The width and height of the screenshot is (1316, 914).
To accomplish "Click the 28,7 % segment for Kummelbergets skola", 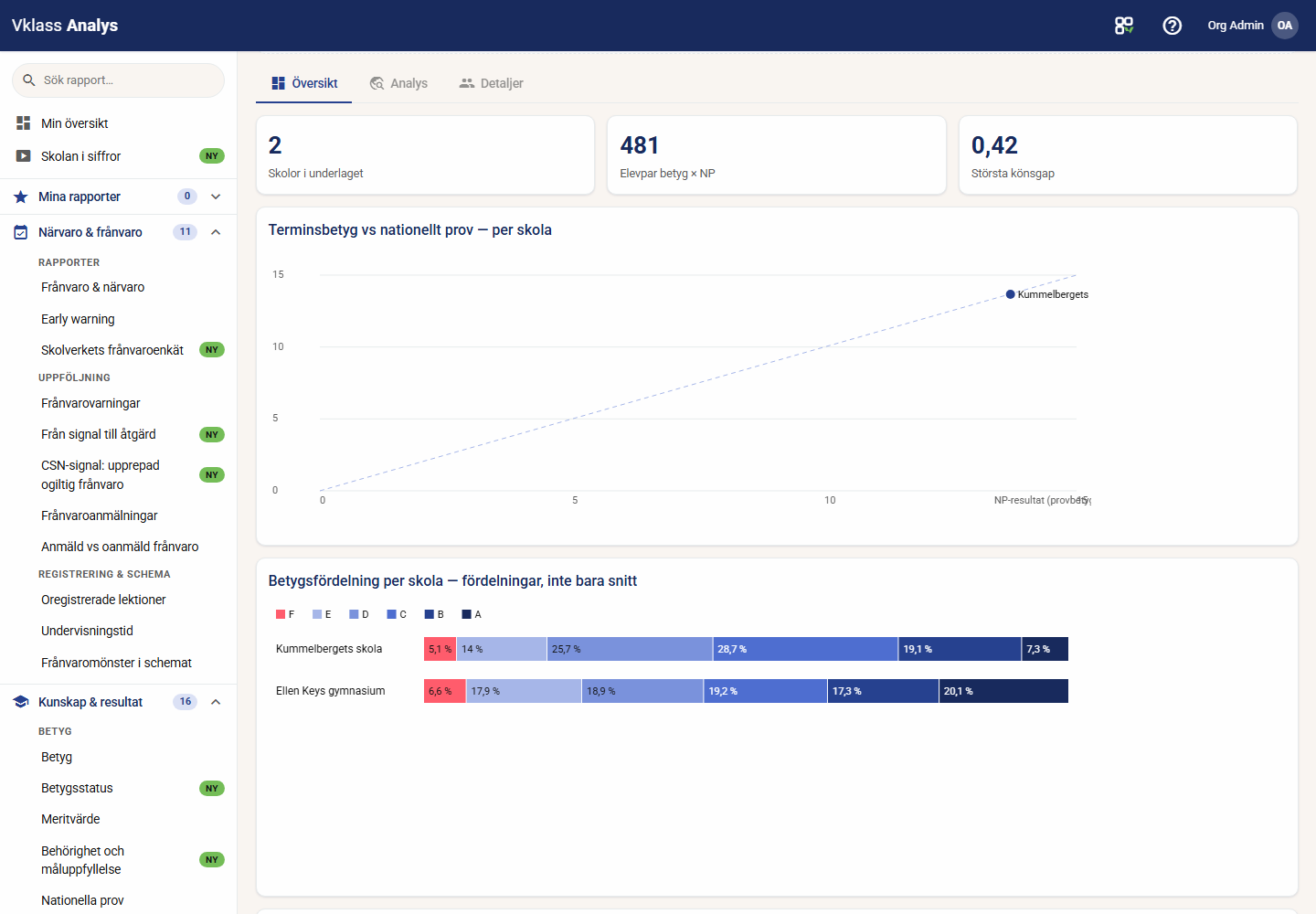I will 805,649.
